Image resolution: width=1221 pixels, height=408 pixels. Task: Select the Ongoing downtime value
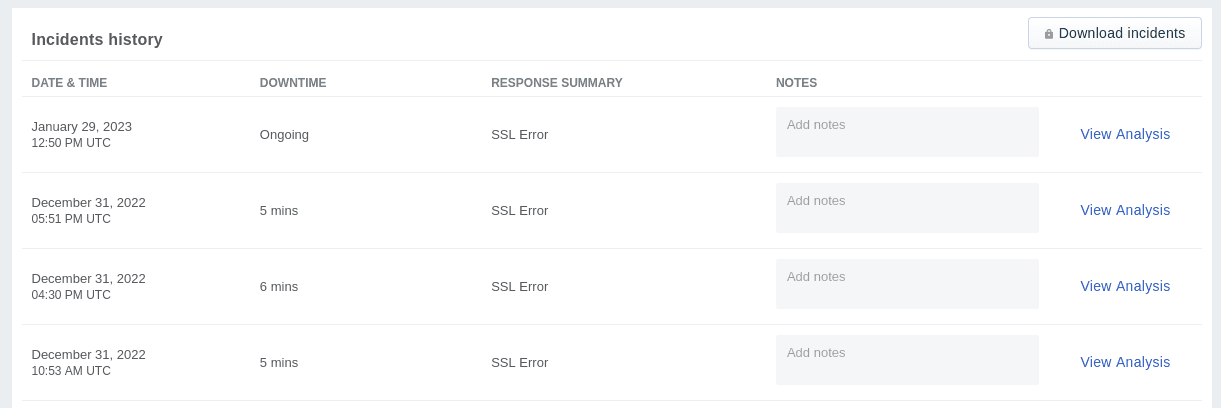(284, 134)
